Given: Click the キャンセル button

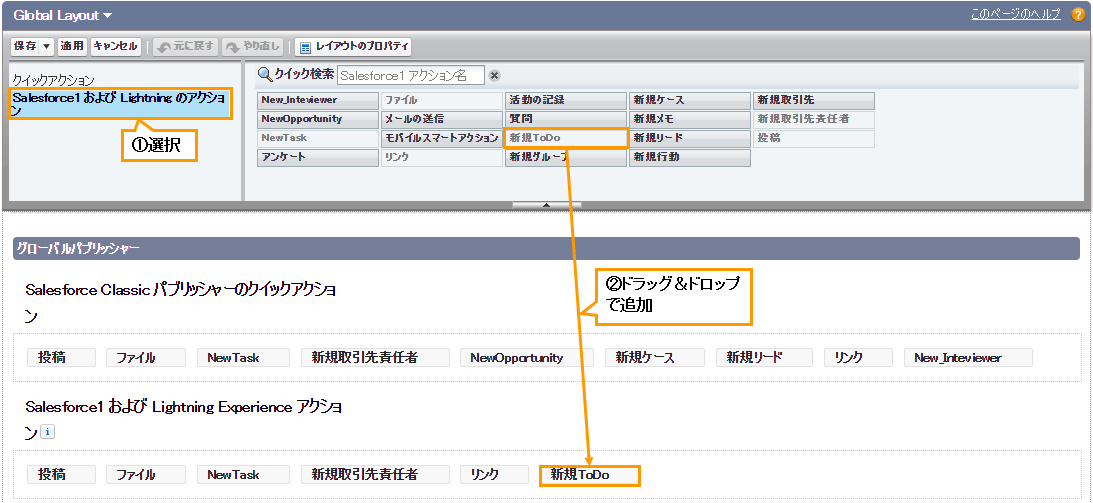Looking at the screenshot, I should [x=116, y=47].
